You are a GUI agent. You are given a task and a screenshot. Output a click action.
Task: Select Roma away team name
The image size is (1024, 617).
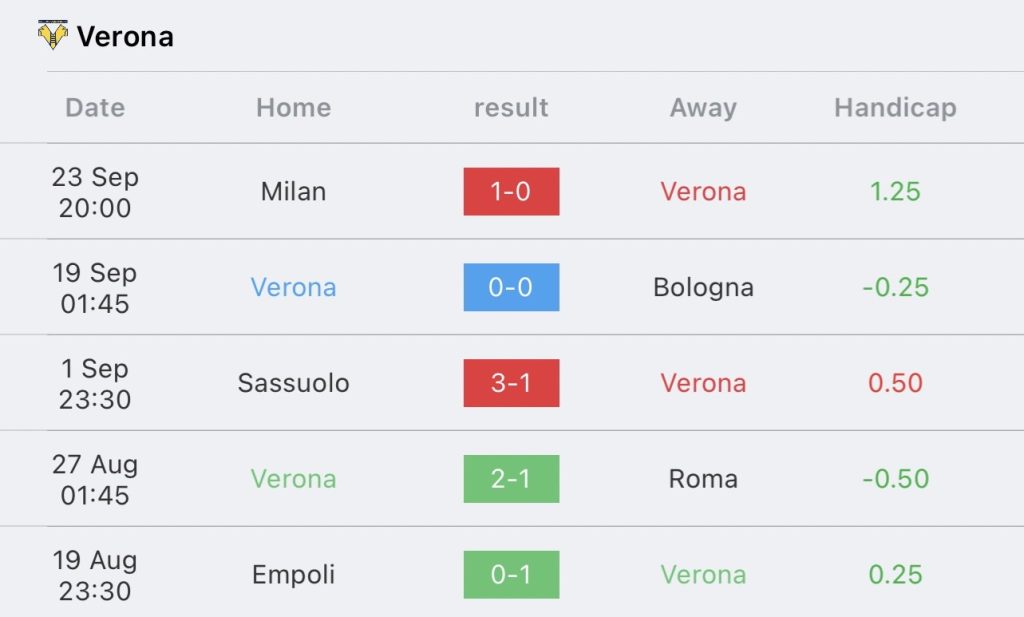(703, 479)
